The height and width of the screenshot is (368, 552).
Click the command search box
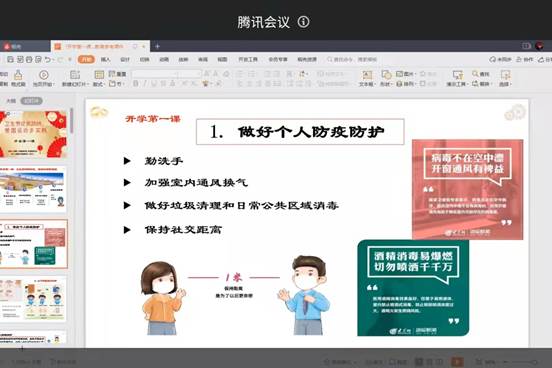pyautogui.click(x=352, y=60)
